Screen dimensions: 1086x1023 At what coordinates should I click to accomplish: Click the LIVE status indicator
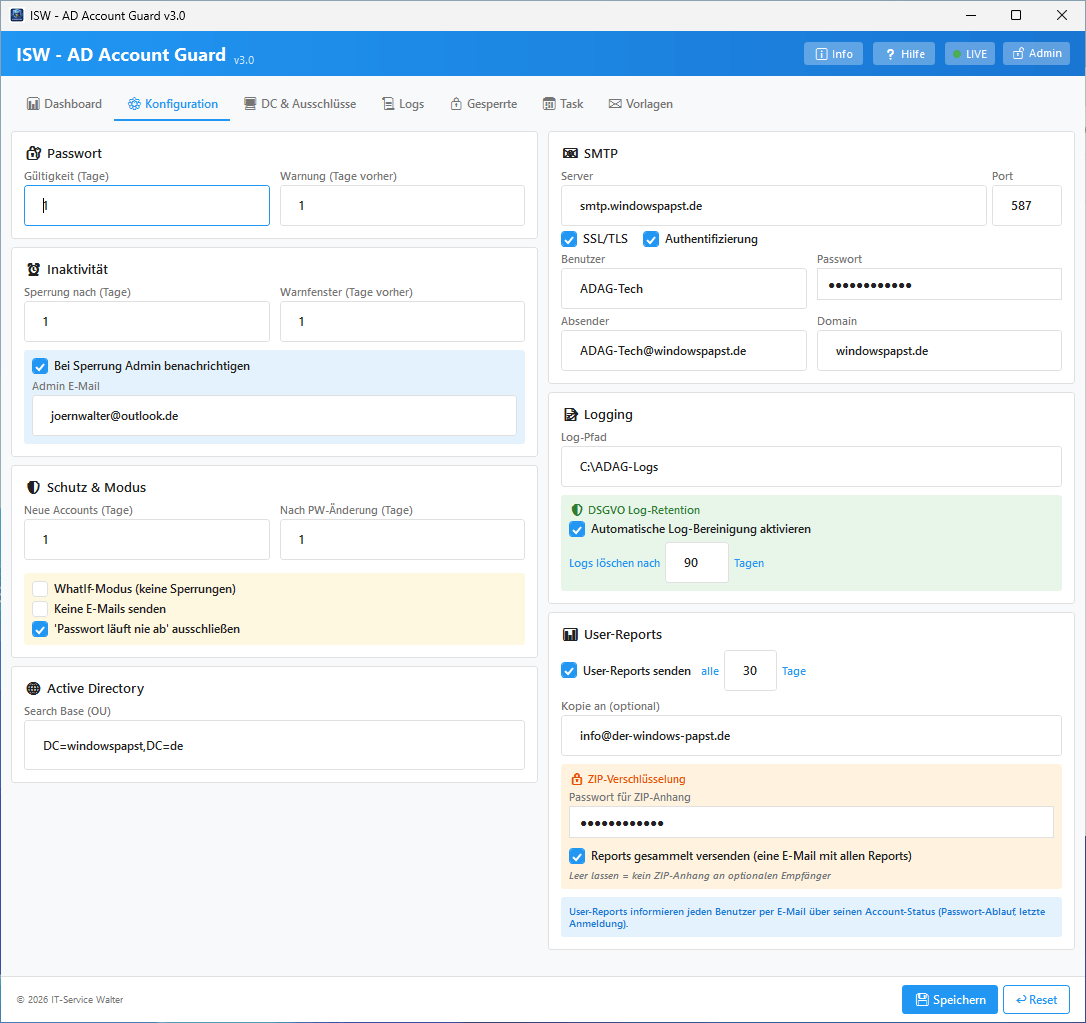coord(969,54)
